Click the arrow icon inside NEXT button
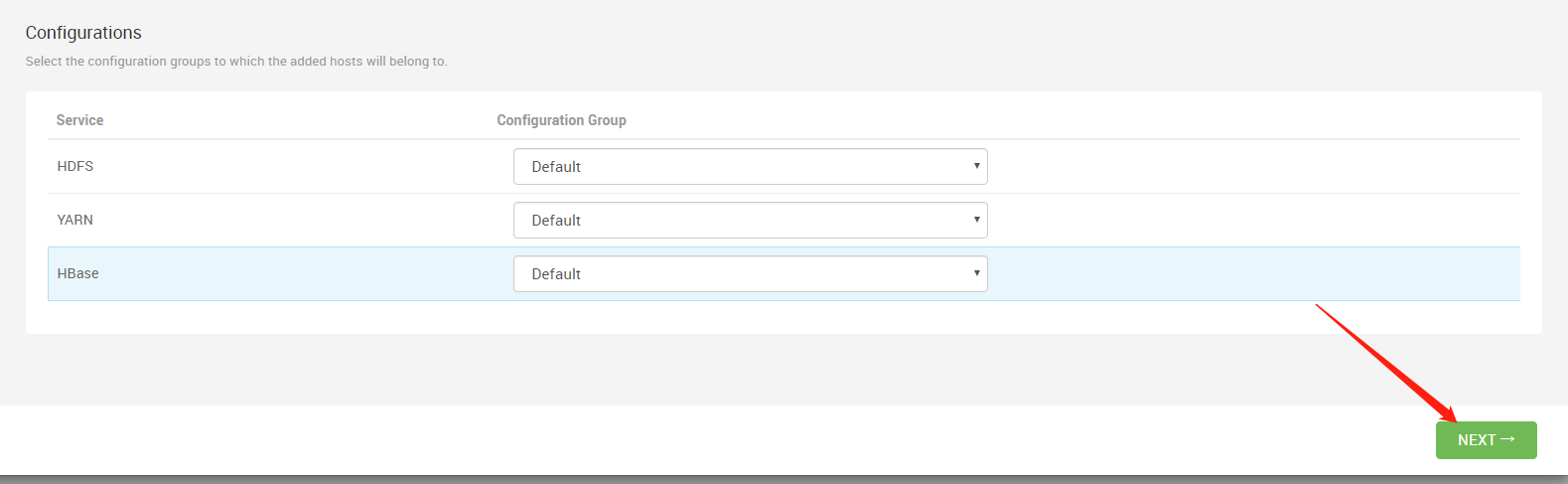 click(x=1507, y=439)
